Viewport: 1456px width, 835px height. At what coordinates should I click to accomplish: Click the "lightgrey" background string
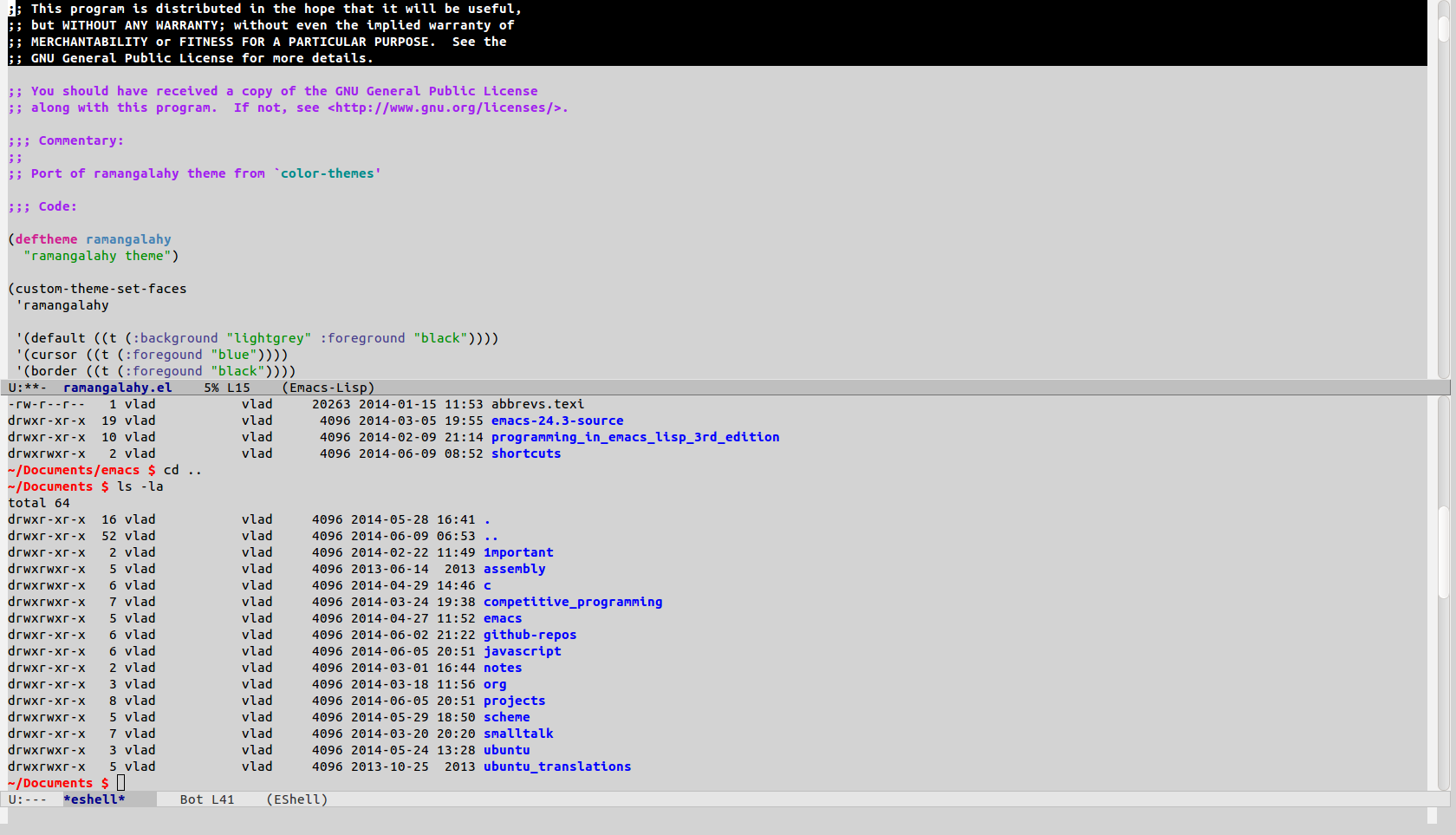tap(269, 338)
